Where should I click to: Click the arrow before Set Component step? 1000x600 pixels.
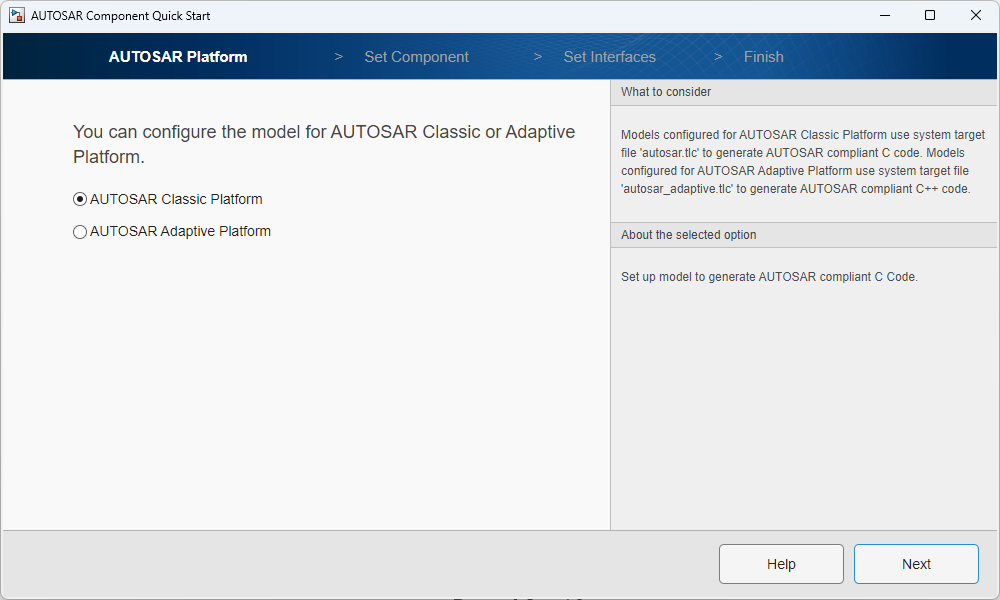click(338, 57)
